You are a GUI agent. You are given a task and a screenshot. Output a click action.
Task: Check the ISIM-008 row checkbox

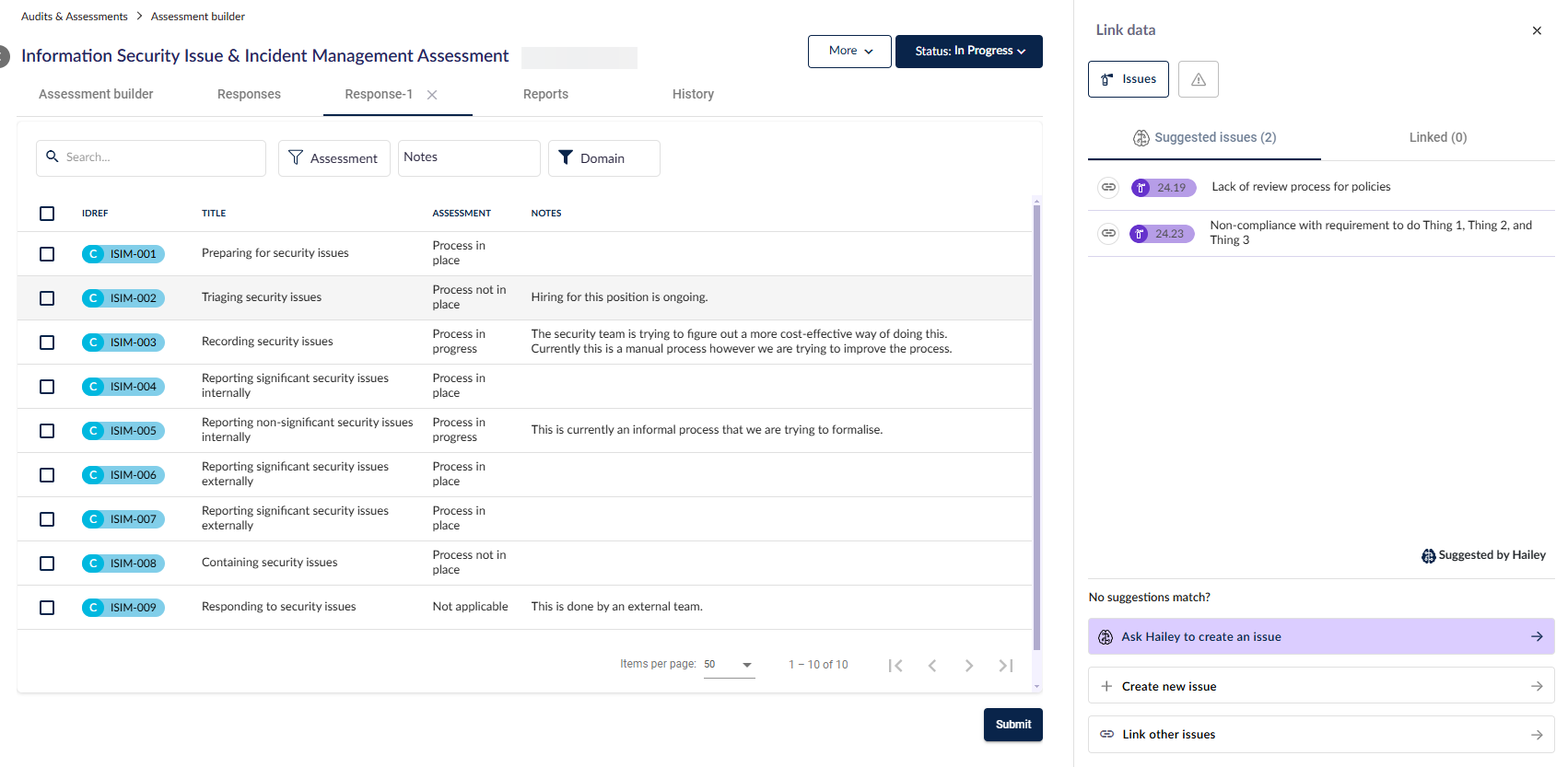(47, 564)
